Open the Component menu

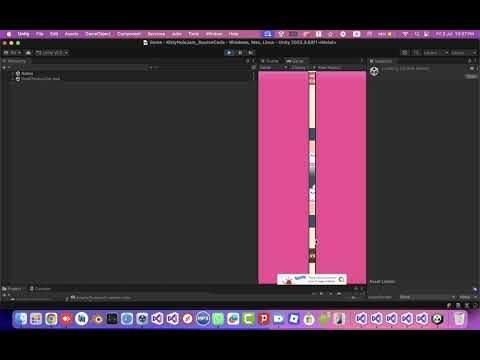point(129,34)
